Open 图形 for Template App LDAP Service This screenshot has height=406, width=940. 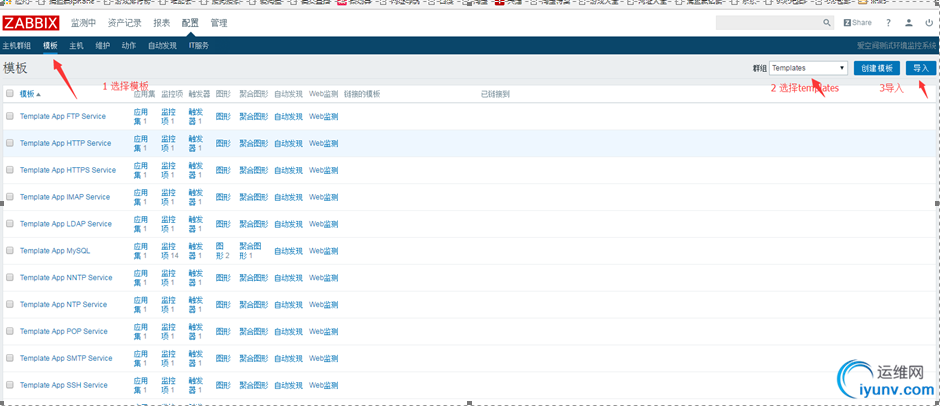click(223, 224)
